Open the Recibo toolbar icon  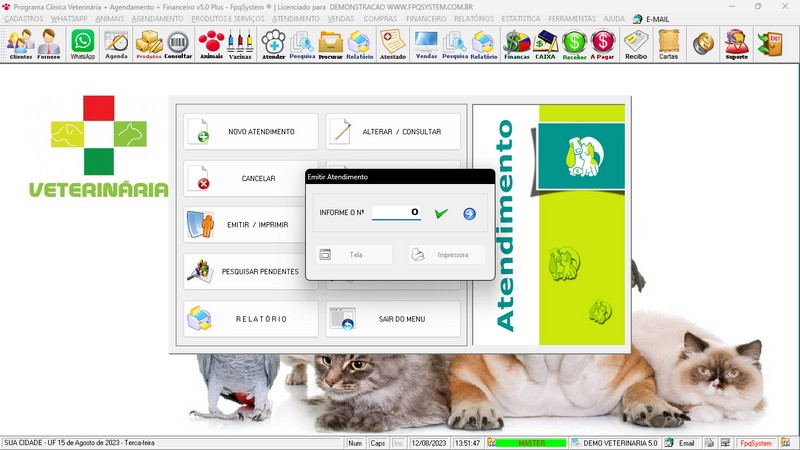click(x=636, y=44)
